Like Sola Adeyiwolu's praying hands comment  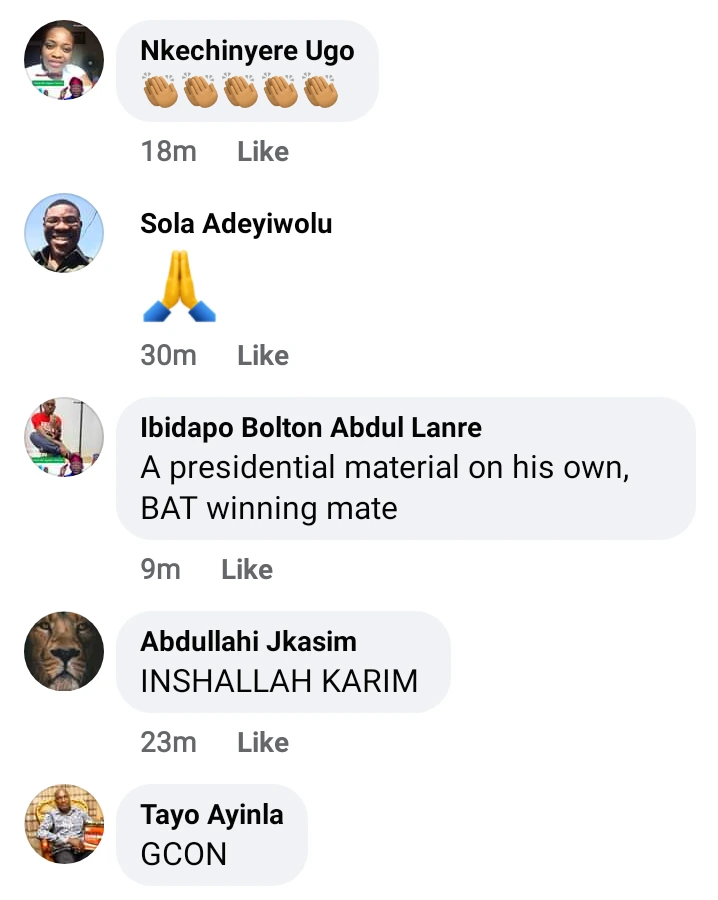click(x=263, y=355)
